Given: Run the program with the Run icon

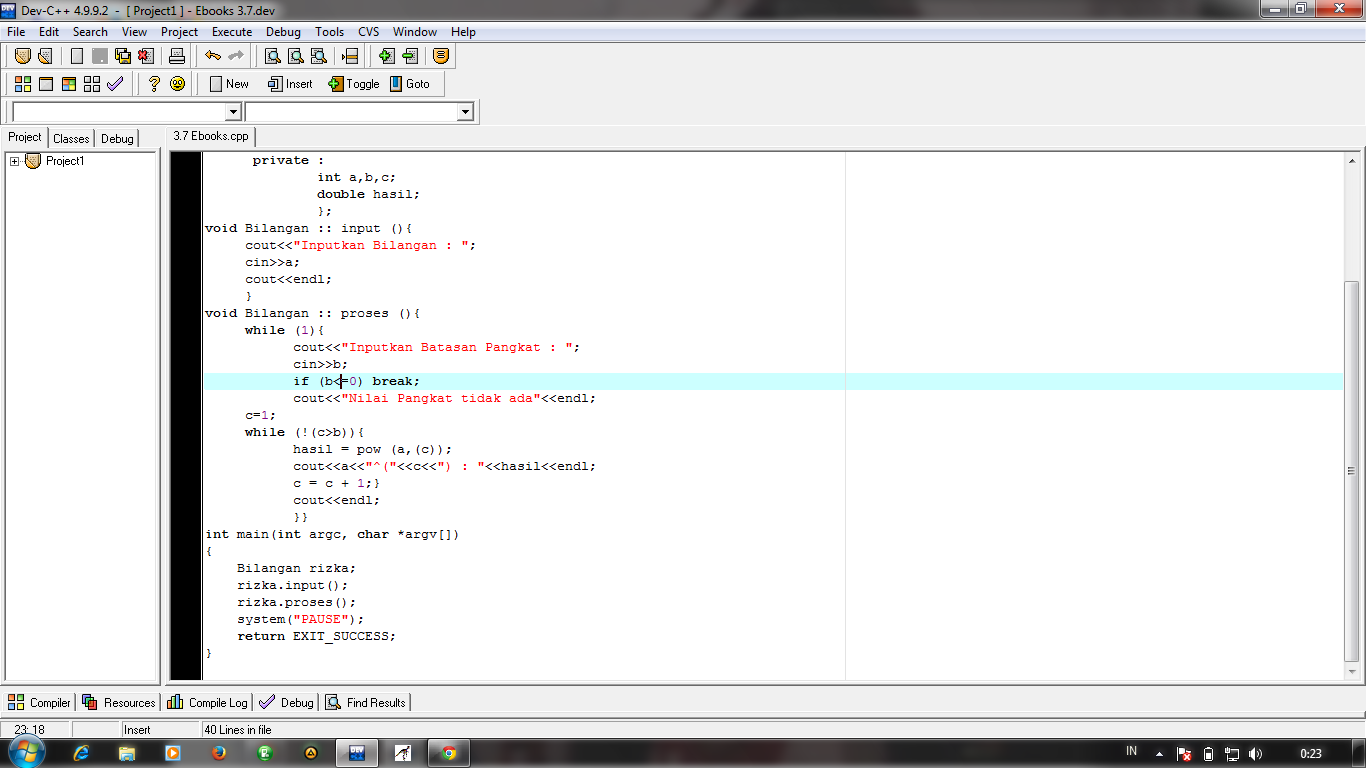Looking at the screenshot, I should click(x=46, y=84).
